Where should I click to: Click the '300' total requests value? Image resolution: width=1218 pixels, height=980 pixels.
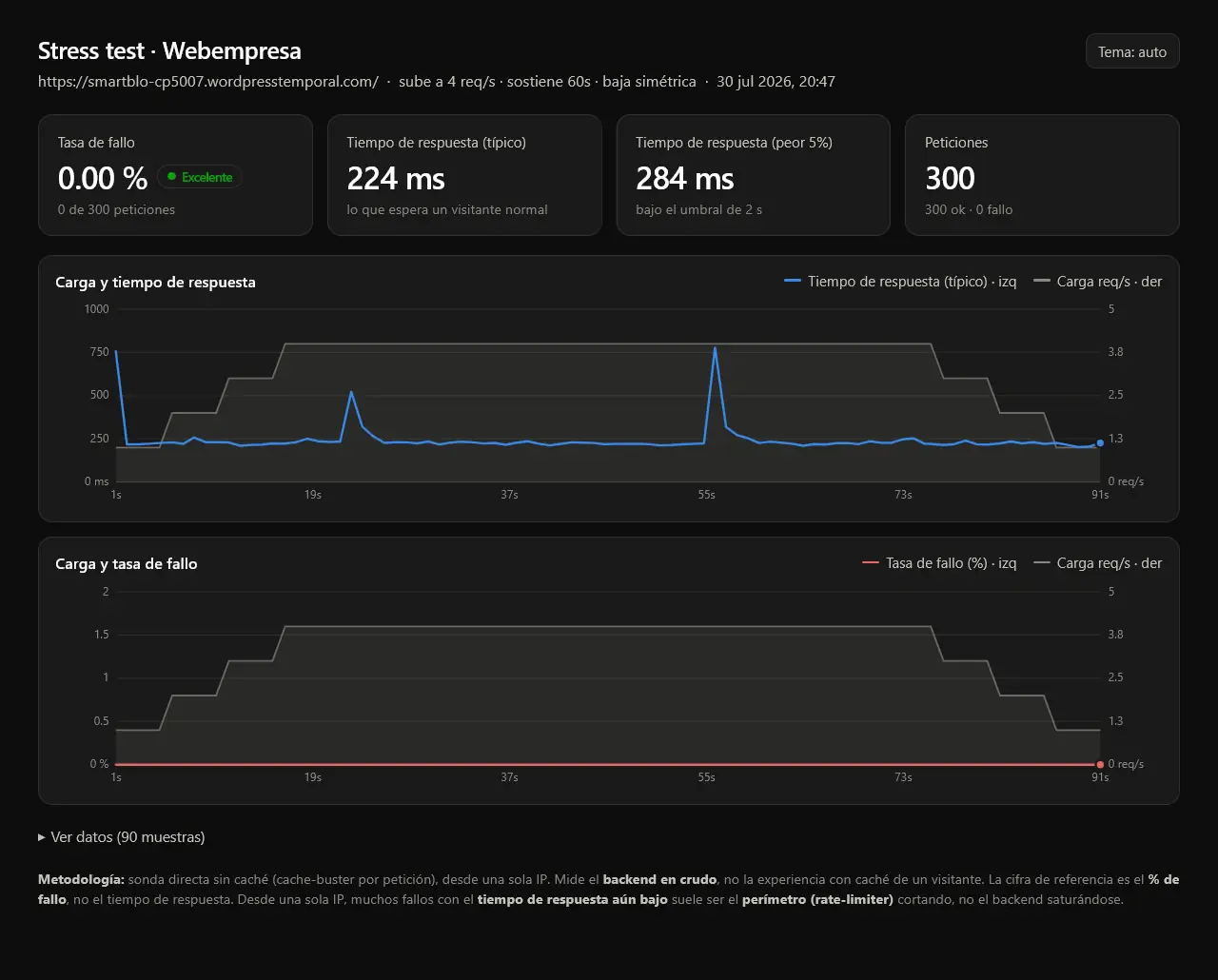coord(950,178)
